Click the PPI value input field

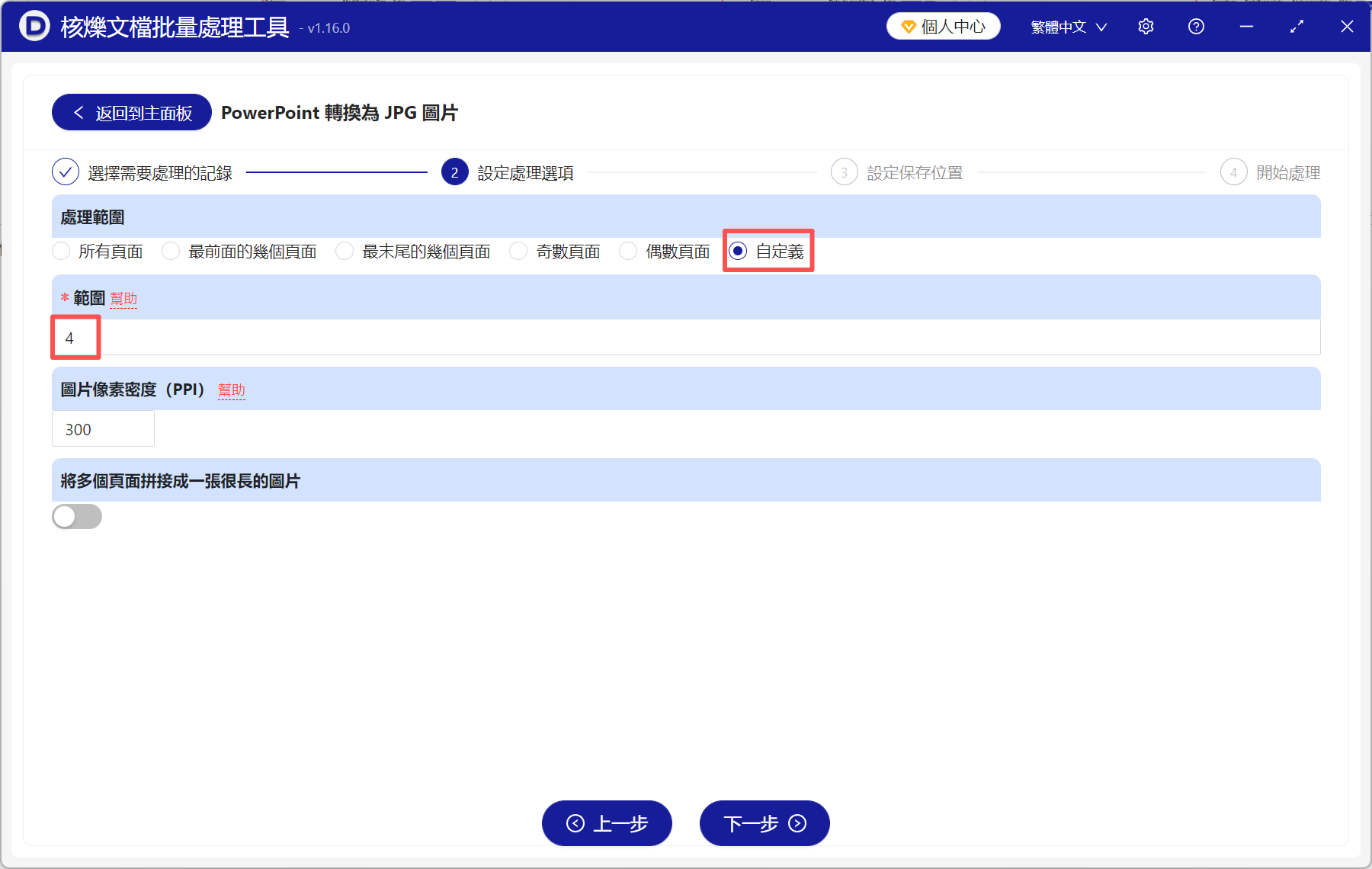(x=103, y=428)
